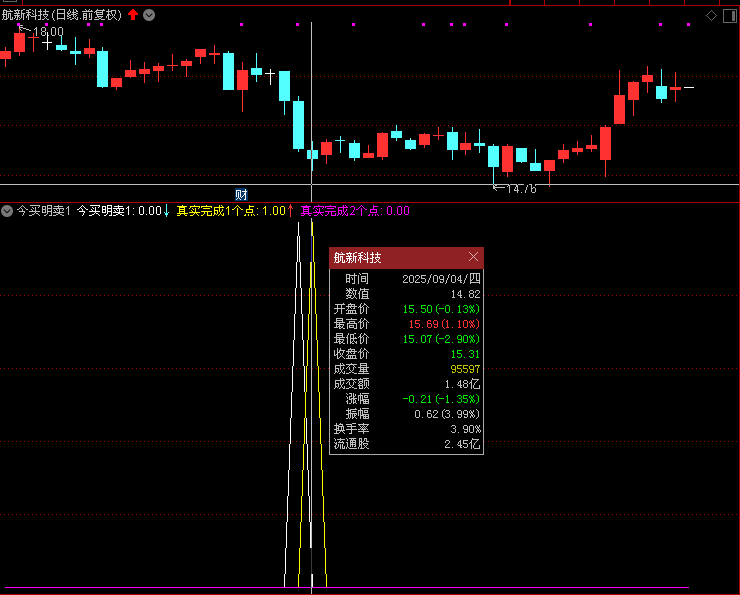Image resolution: width=740 pixels, height=595 pixels.
Task: Click the 财 marker on the price chart
Action: (x=241, y=194)
